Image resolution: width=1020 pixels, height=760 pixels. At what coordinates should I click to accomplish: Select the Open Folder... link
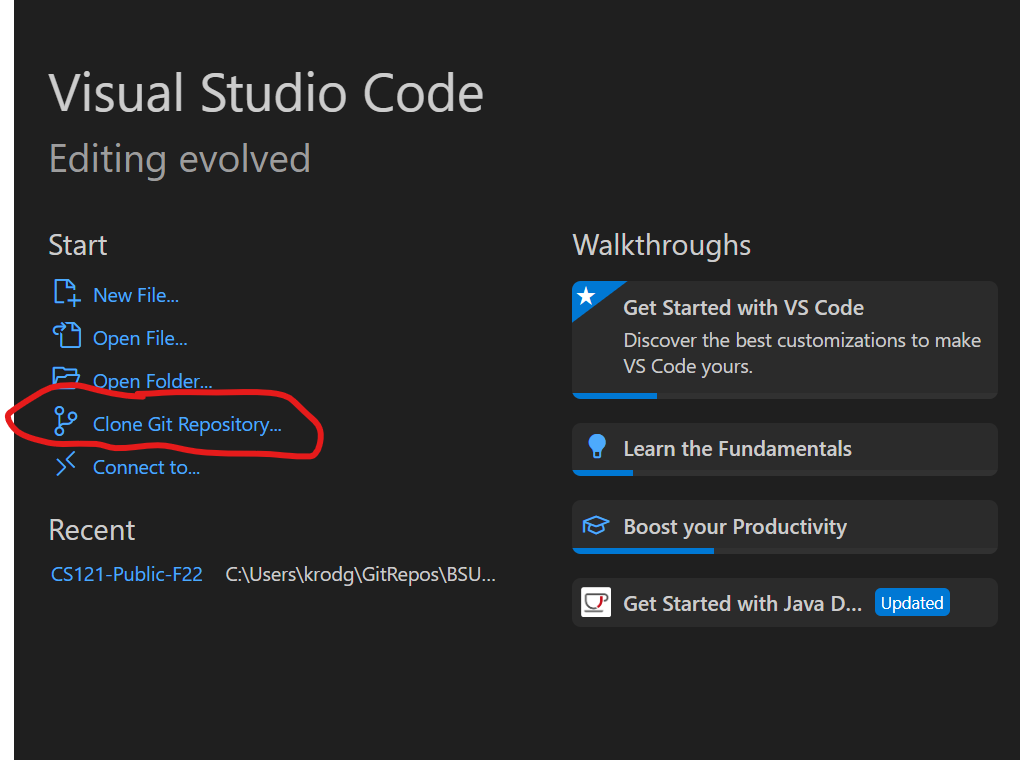point(152,382)
